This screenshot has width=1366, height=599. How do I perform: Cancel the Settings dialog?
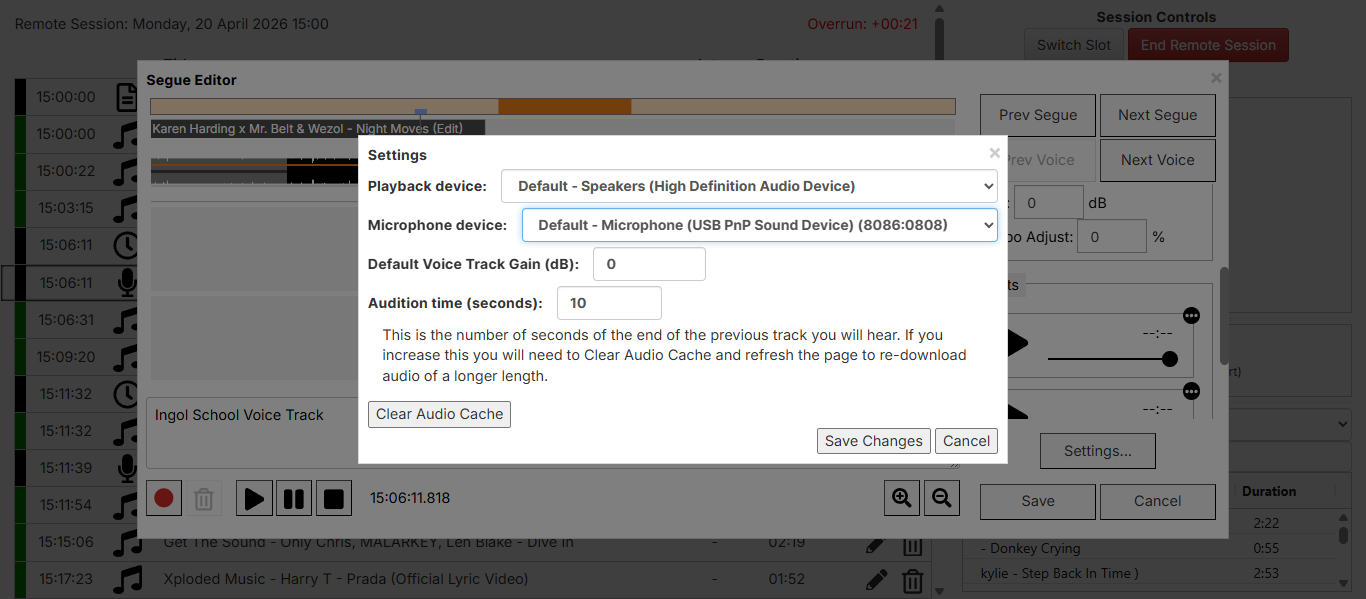point(966,441)
